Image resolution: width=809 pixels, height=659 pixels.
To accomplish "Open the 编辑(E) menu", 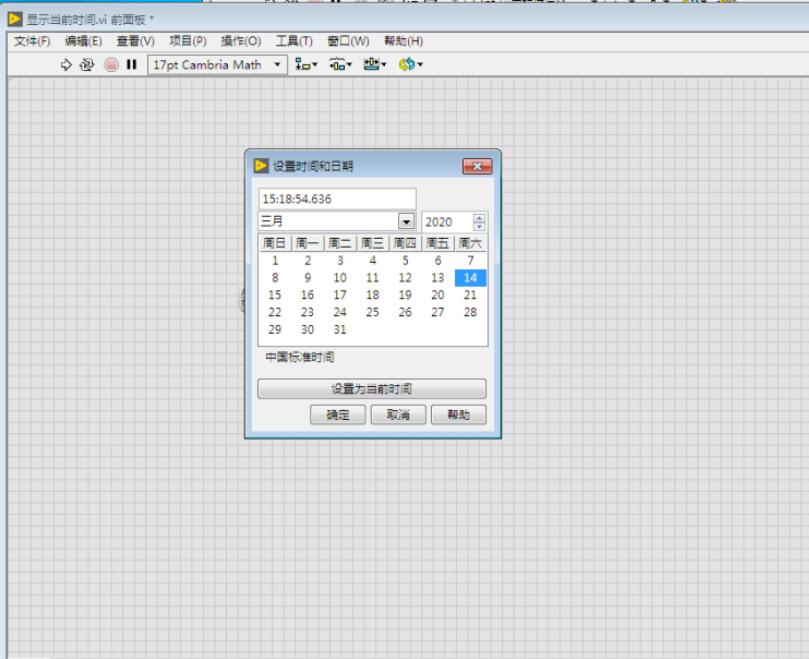I will pyautogui.click(x=84, y=41).
